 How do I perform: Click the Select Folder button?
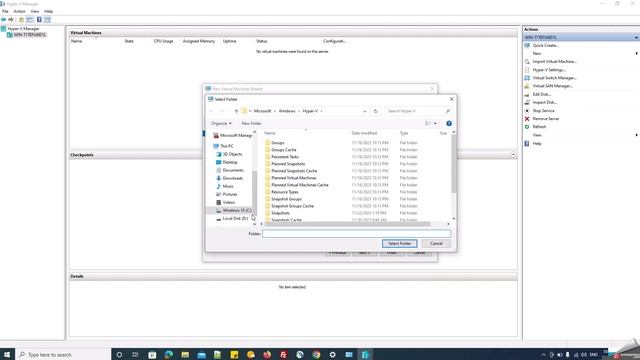click(x=399, y=243)
